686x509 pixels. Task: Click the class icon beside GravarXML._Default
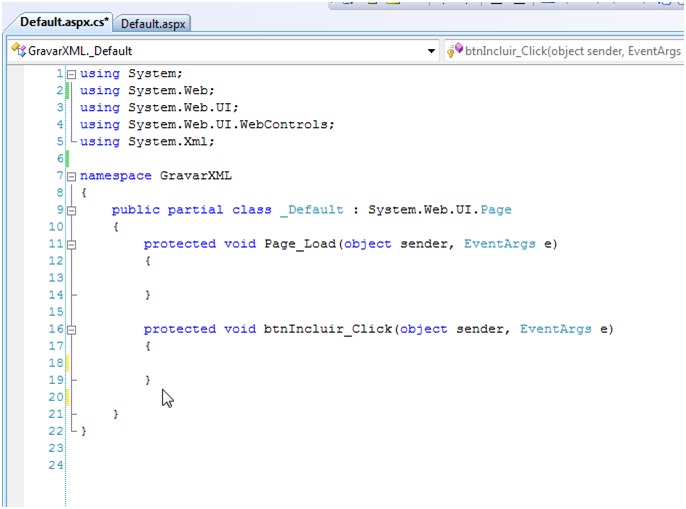(x=17, y=50)
